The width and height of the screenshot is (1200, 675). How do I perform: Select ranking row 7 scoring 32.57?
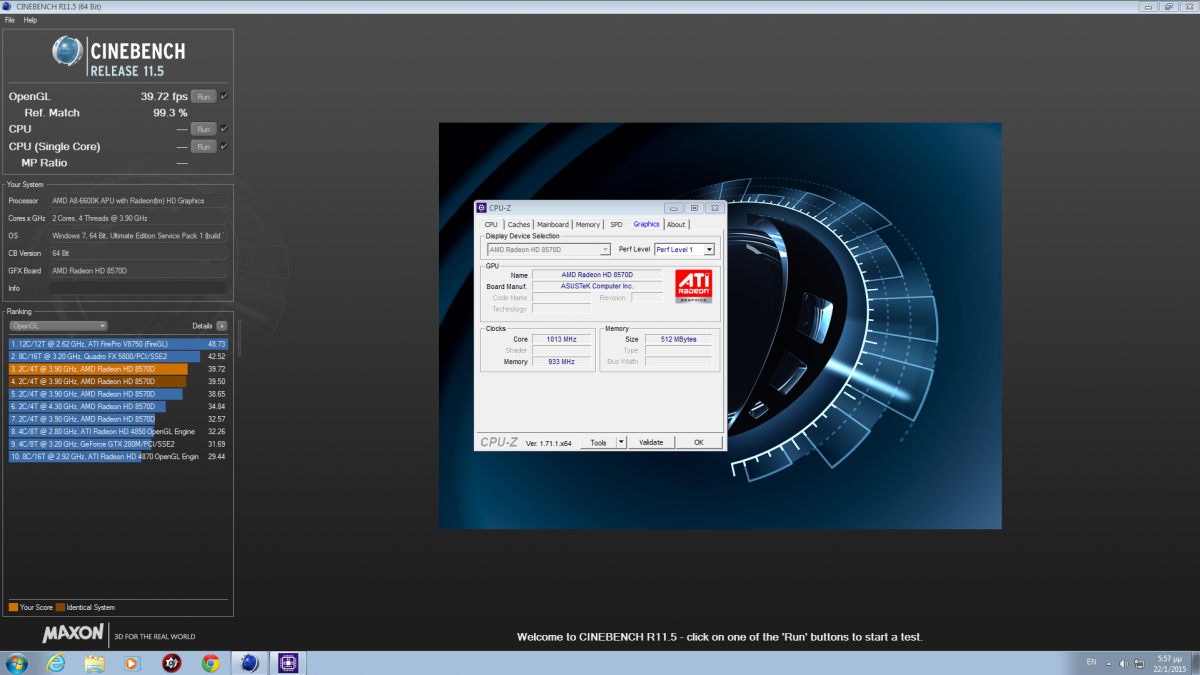(x=118, y=418)
